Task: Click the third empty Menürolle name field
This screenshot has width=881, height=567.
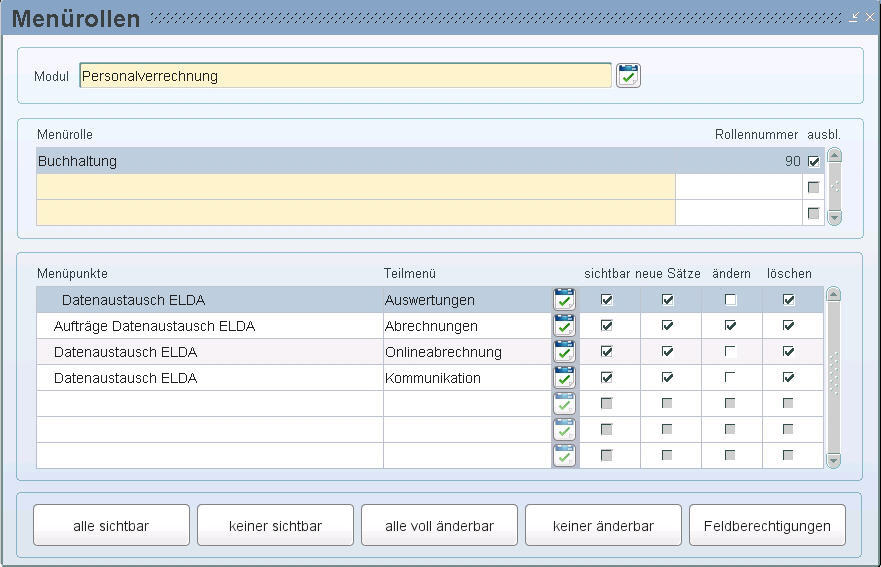Action: coord(356,212)
